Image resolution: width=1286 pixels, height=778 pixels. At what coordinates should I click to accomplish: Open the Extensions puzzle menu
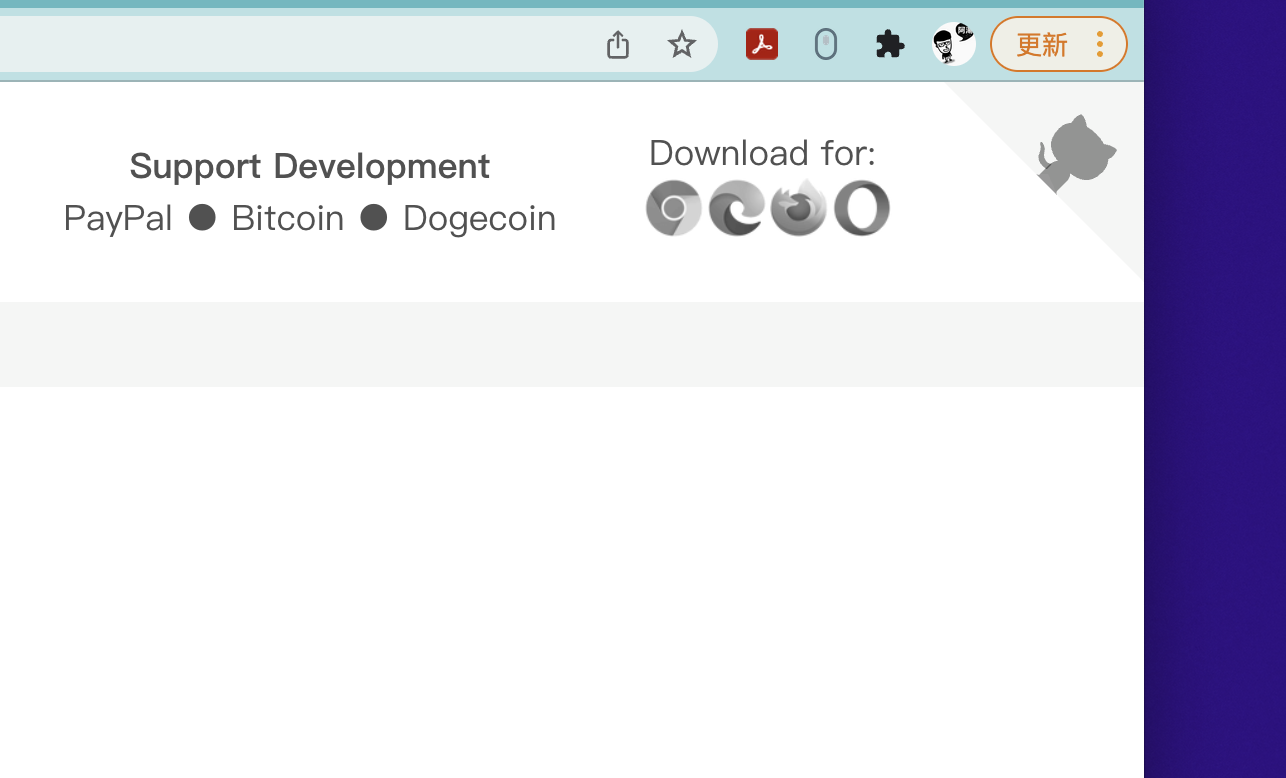pyautogui.click(x=890, y=44)
